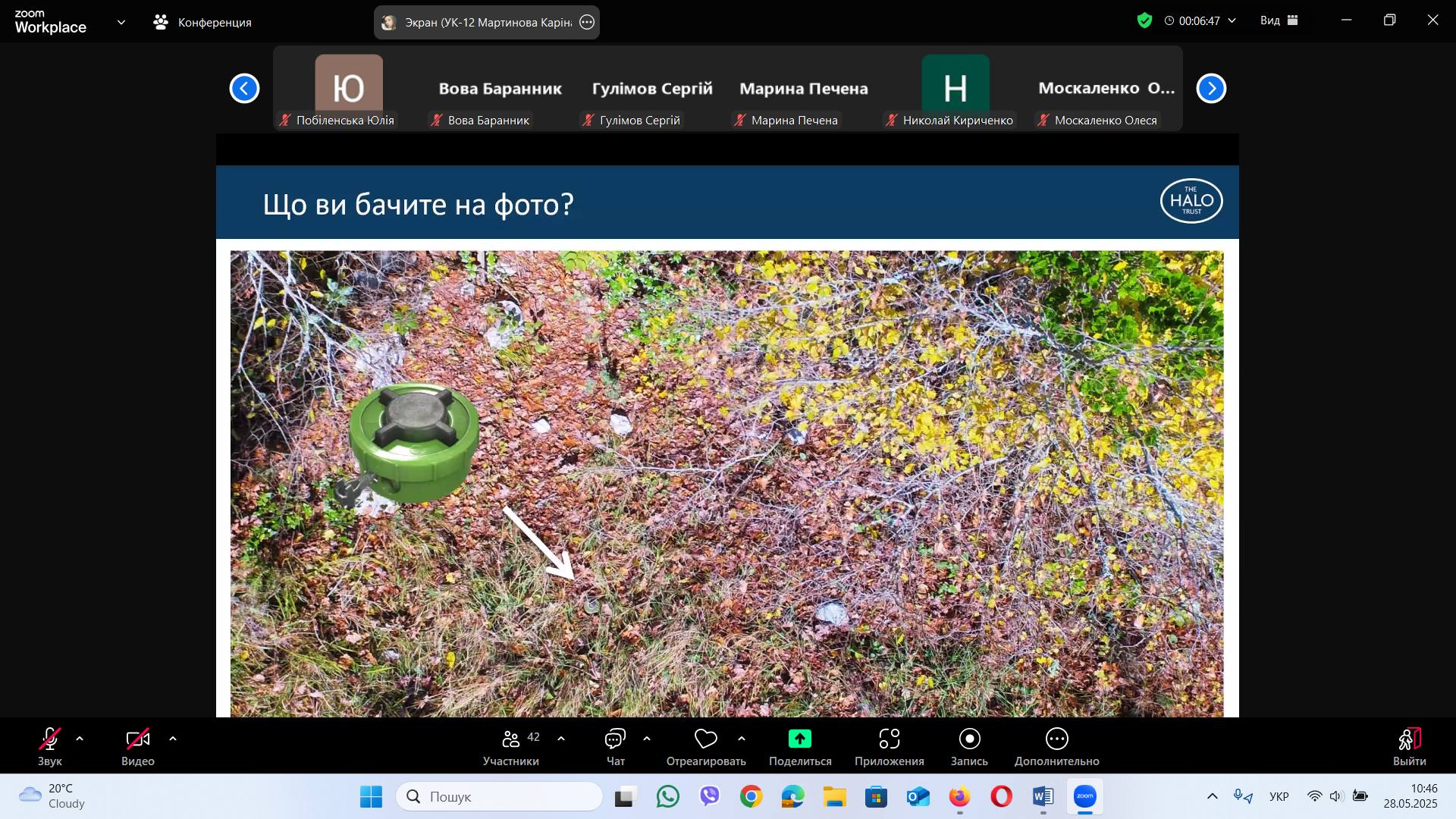Open the Participants panel icon
1456x819 pixels.
coord(512,739)
